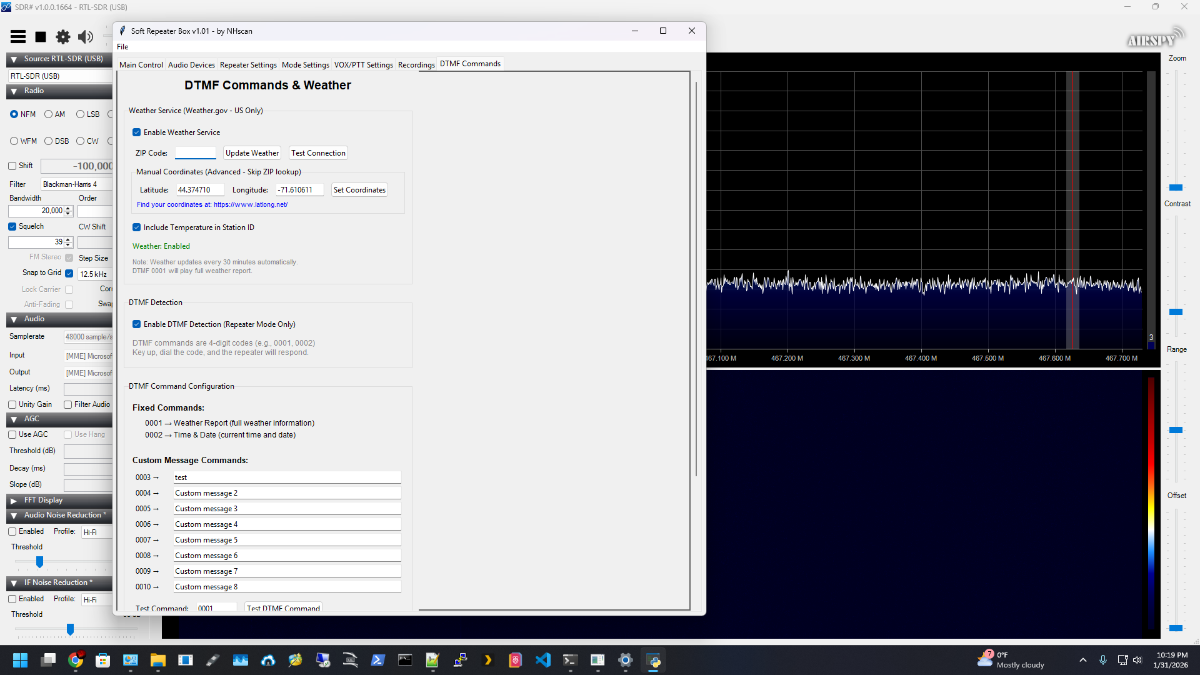Click the speaker volume icon
Viewport: 1200px width, 675px height.
pyautogui.click(x=85, y=37)
